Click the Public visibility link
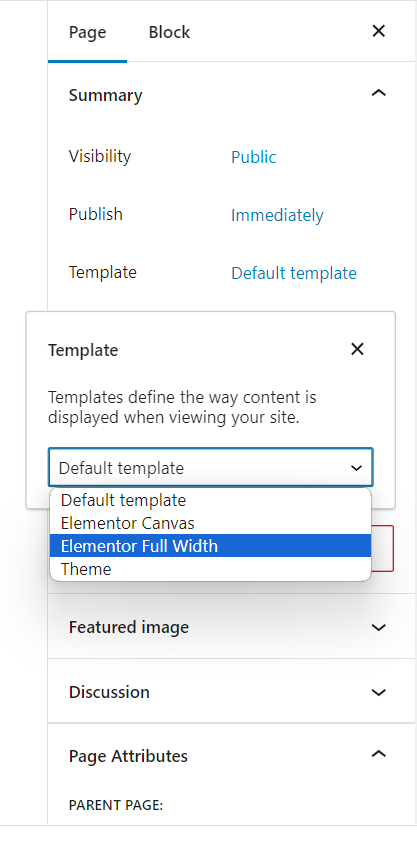The width and height of the screenshot is (417, 849). click(x=253, y=157)
